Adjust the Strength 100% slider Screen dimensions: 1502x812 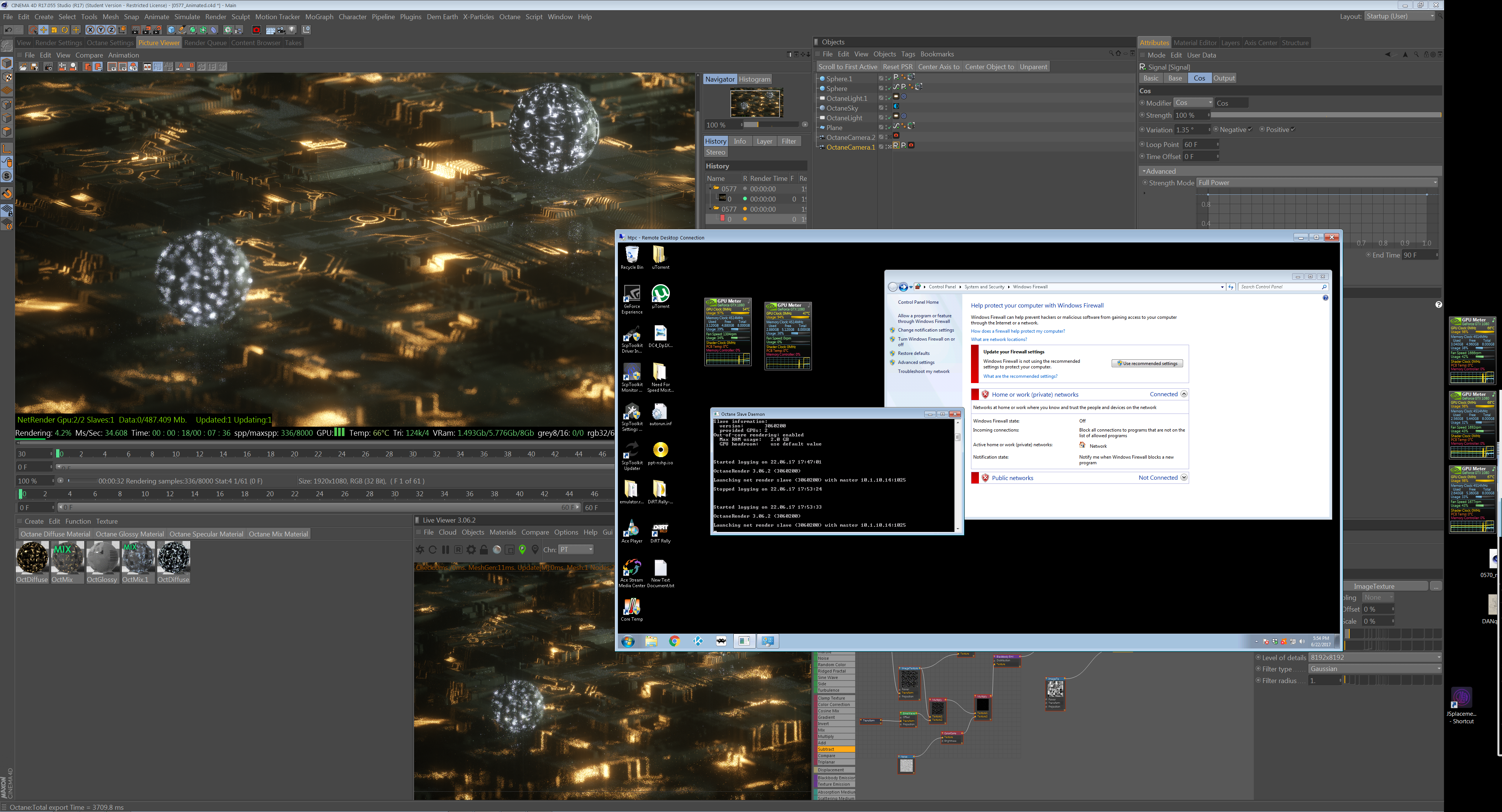click(x=1324, y=115)
